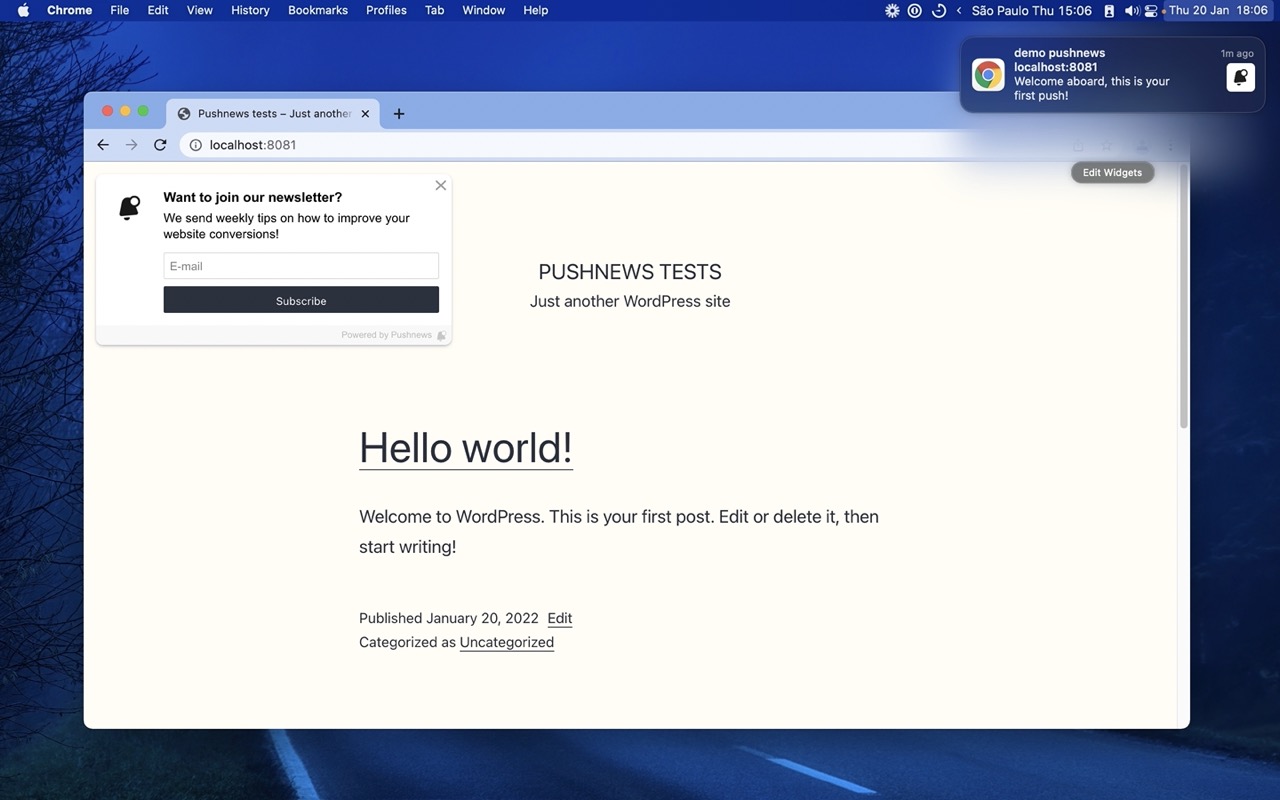Click the 1m ago notification timestamp
The height and width of the screenshot is (800, 1280).
tap(1237, 54)
